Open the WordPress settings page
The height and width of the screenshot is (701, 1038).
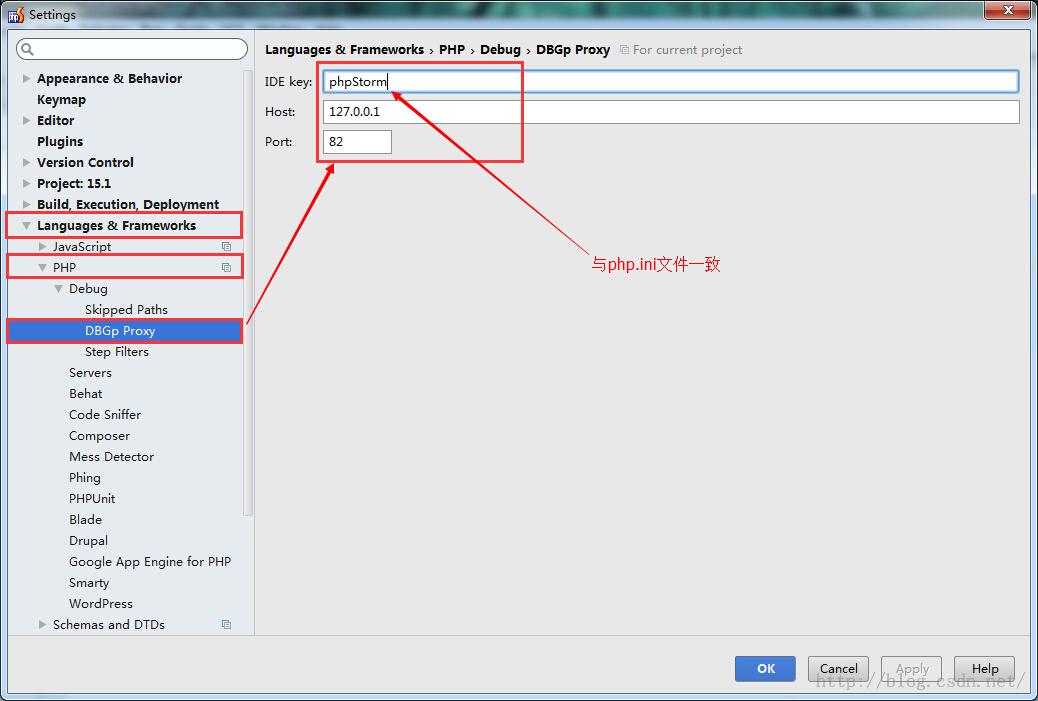[x=101, y=604]
